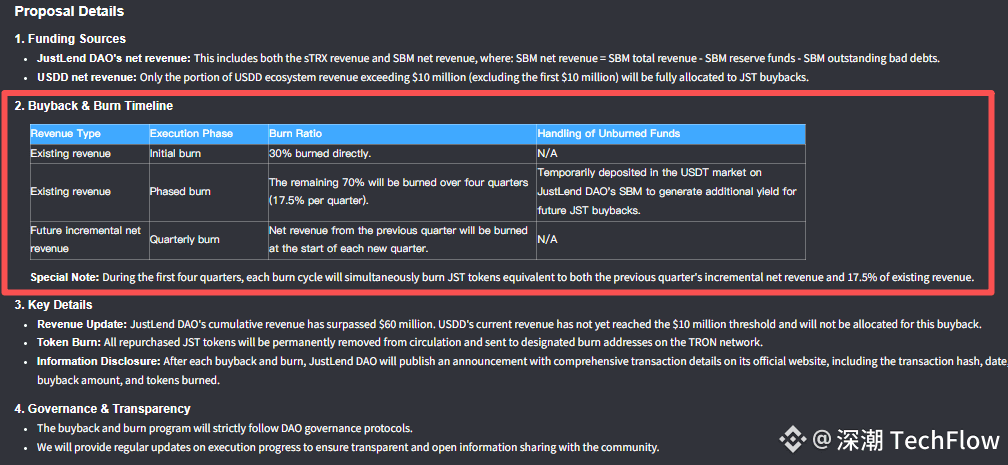
Task: Click the Proposal Details heading
Action: (x=69, y=12)
